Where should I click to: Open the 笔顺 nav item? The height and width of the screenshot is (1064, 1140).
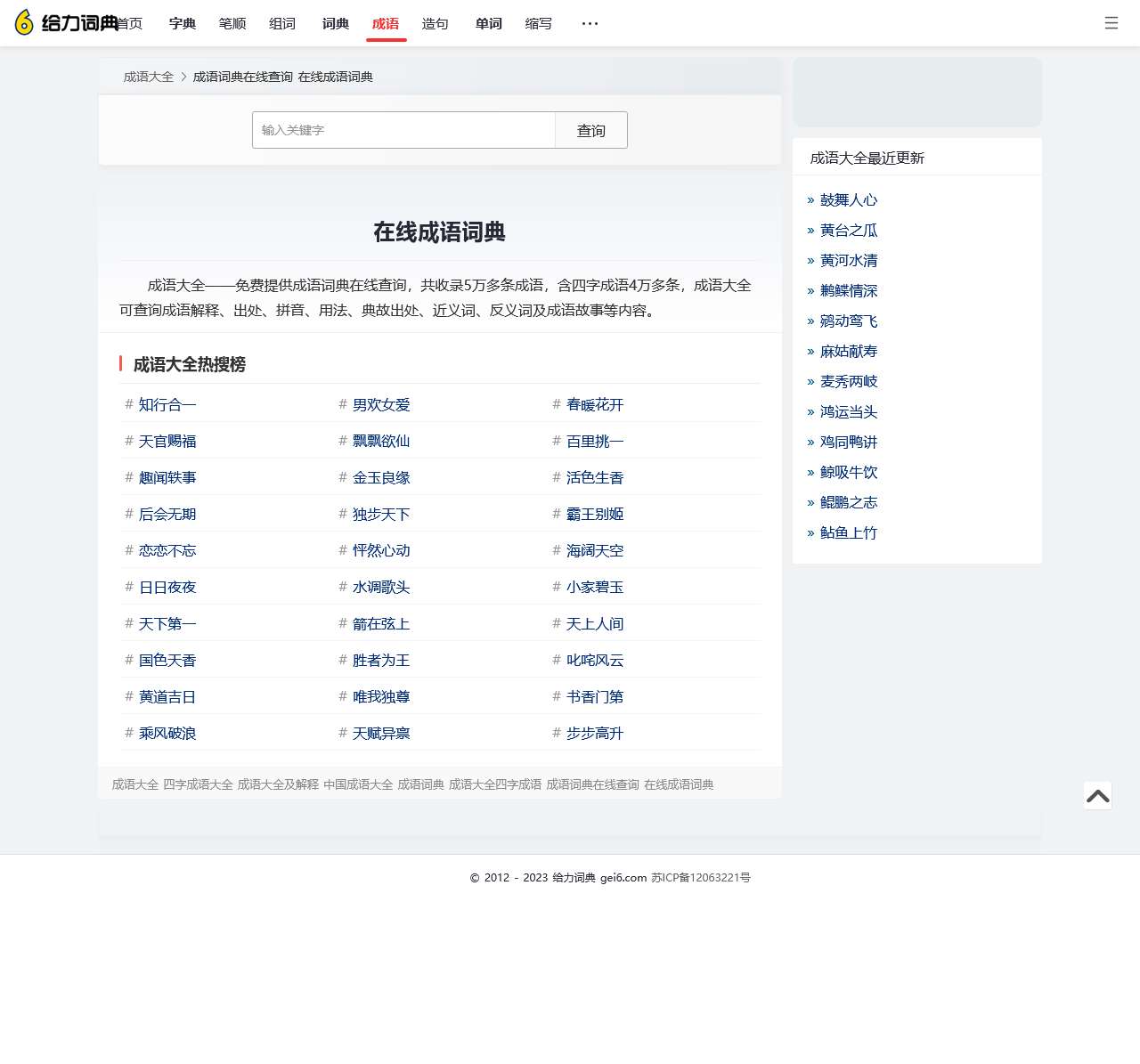coord(232,23)
